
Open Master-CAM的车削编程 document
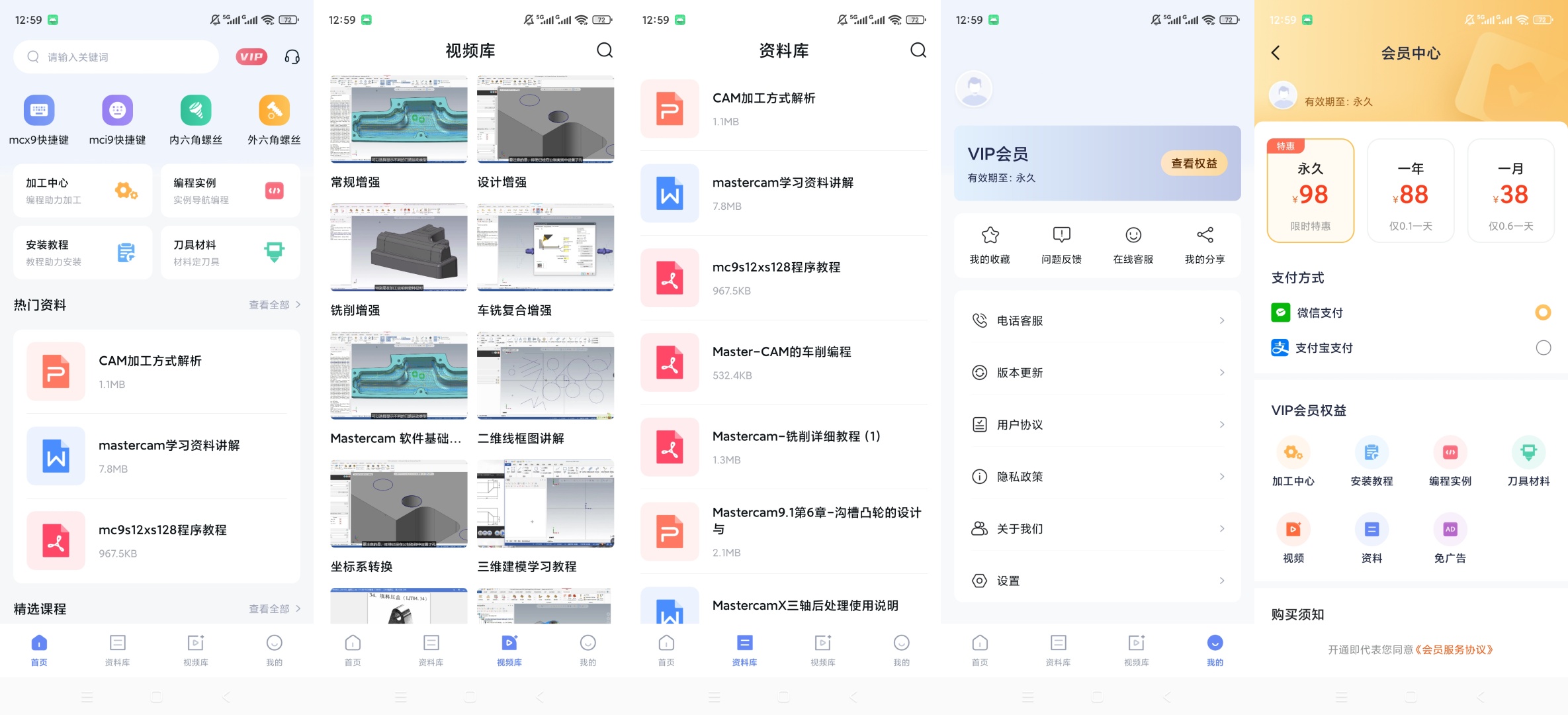tap(784, 362)
